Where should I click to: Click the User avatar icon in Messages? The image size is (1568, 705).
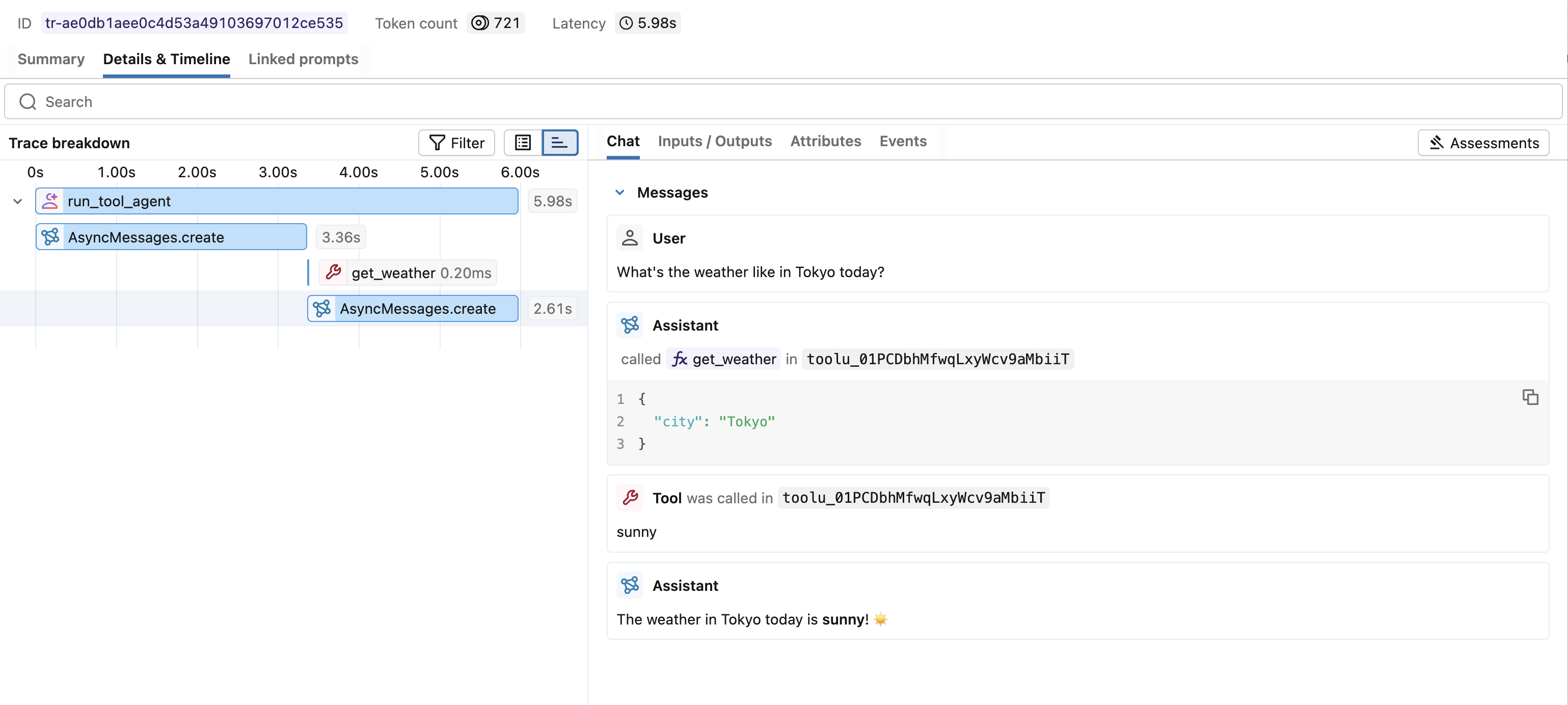(x=630, y=237)
